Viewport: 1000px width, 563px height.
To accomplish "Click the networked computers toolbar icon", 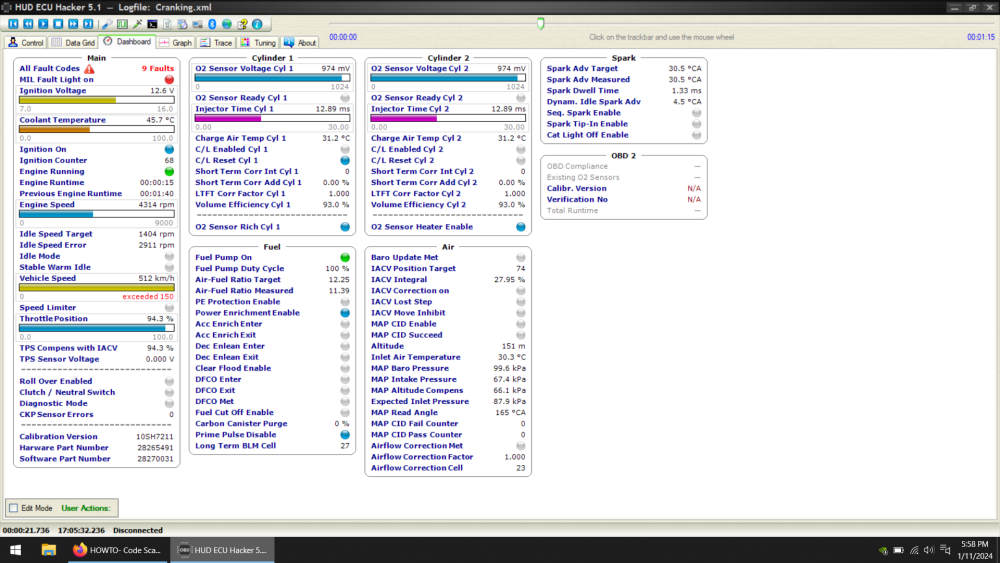I will coord(197,24).
